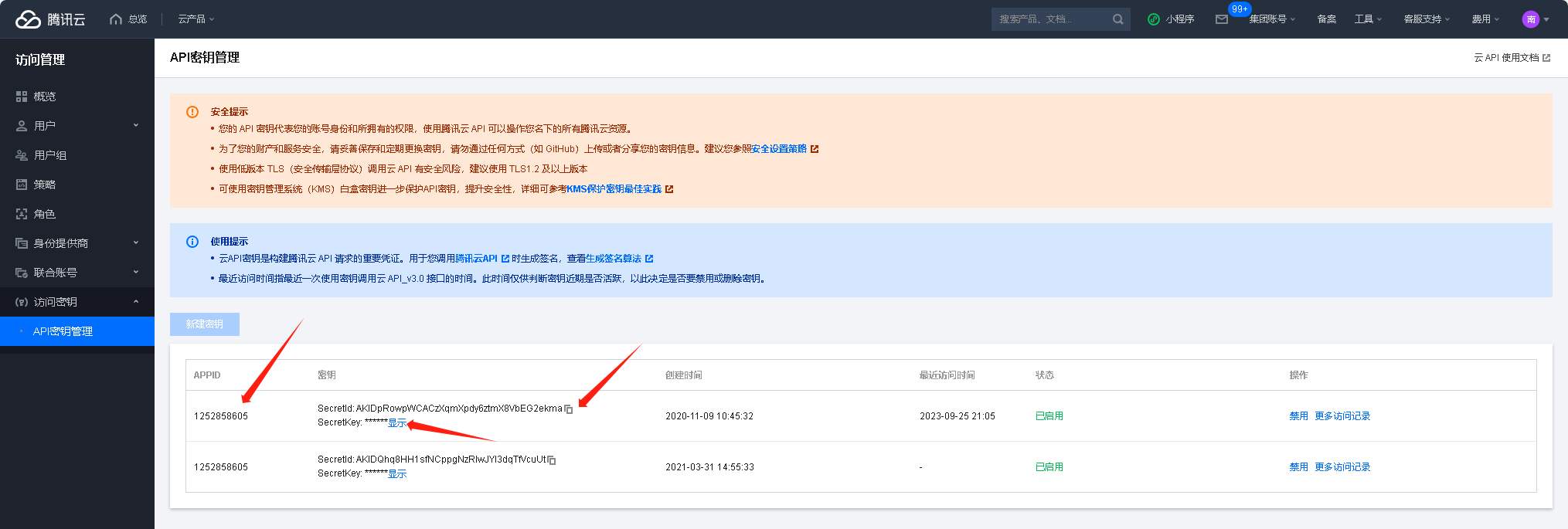Click external-link icon beside 生成签名算法

click(649, 259)
